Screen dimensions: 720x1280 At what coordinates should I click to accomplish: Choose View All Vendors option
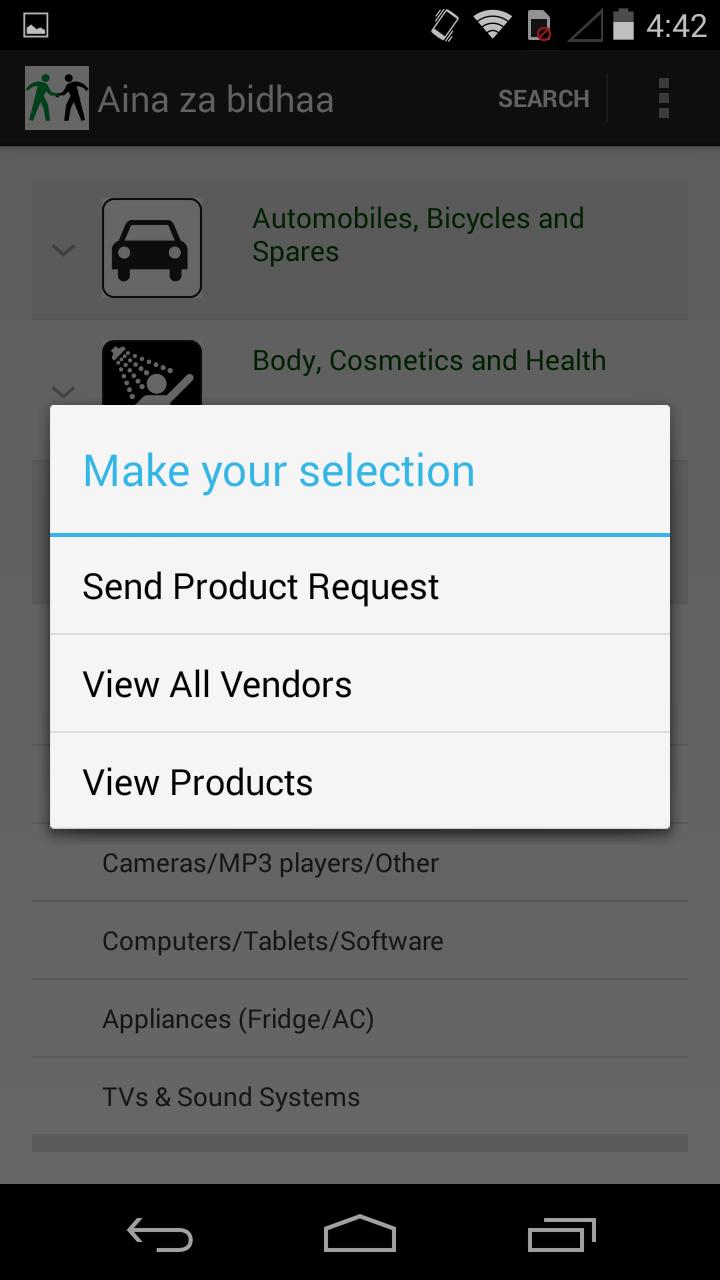(360, 684)
